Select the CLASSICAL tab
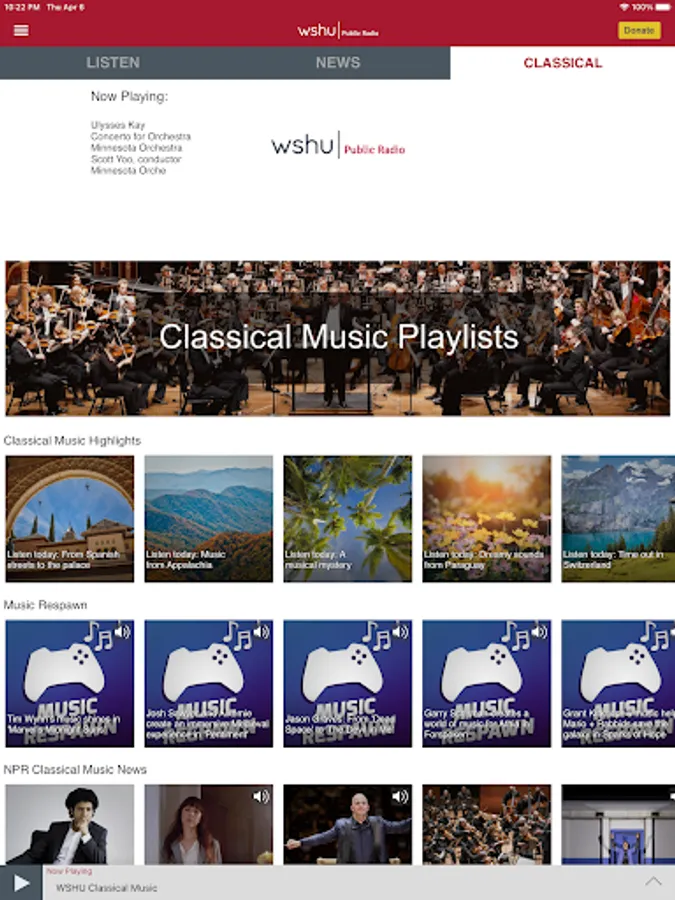 [562, 63]
